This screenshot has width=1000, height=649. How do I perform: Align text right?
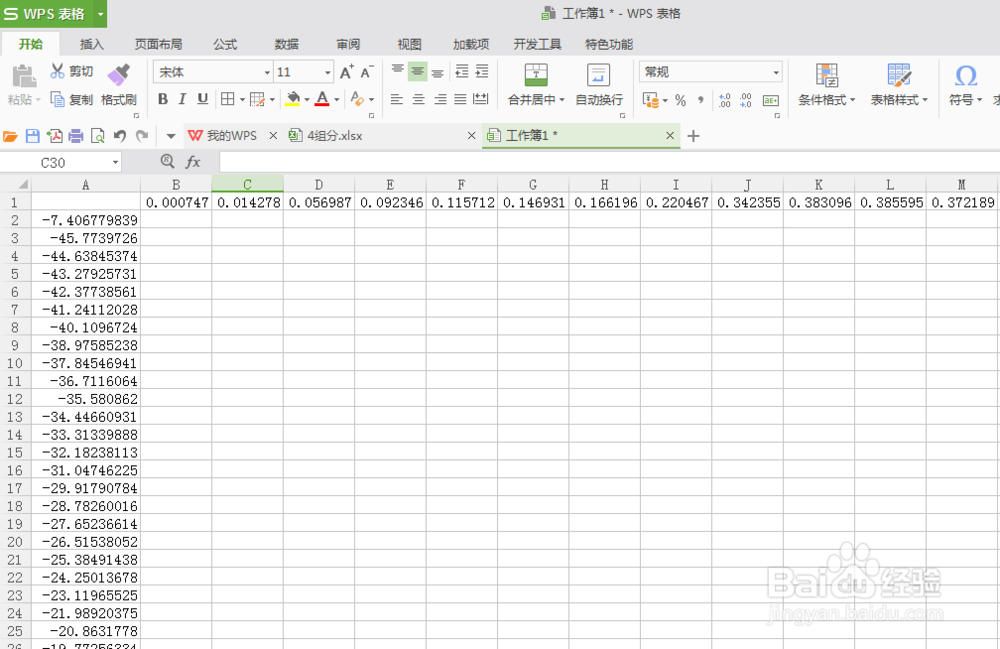coord(440,99)
